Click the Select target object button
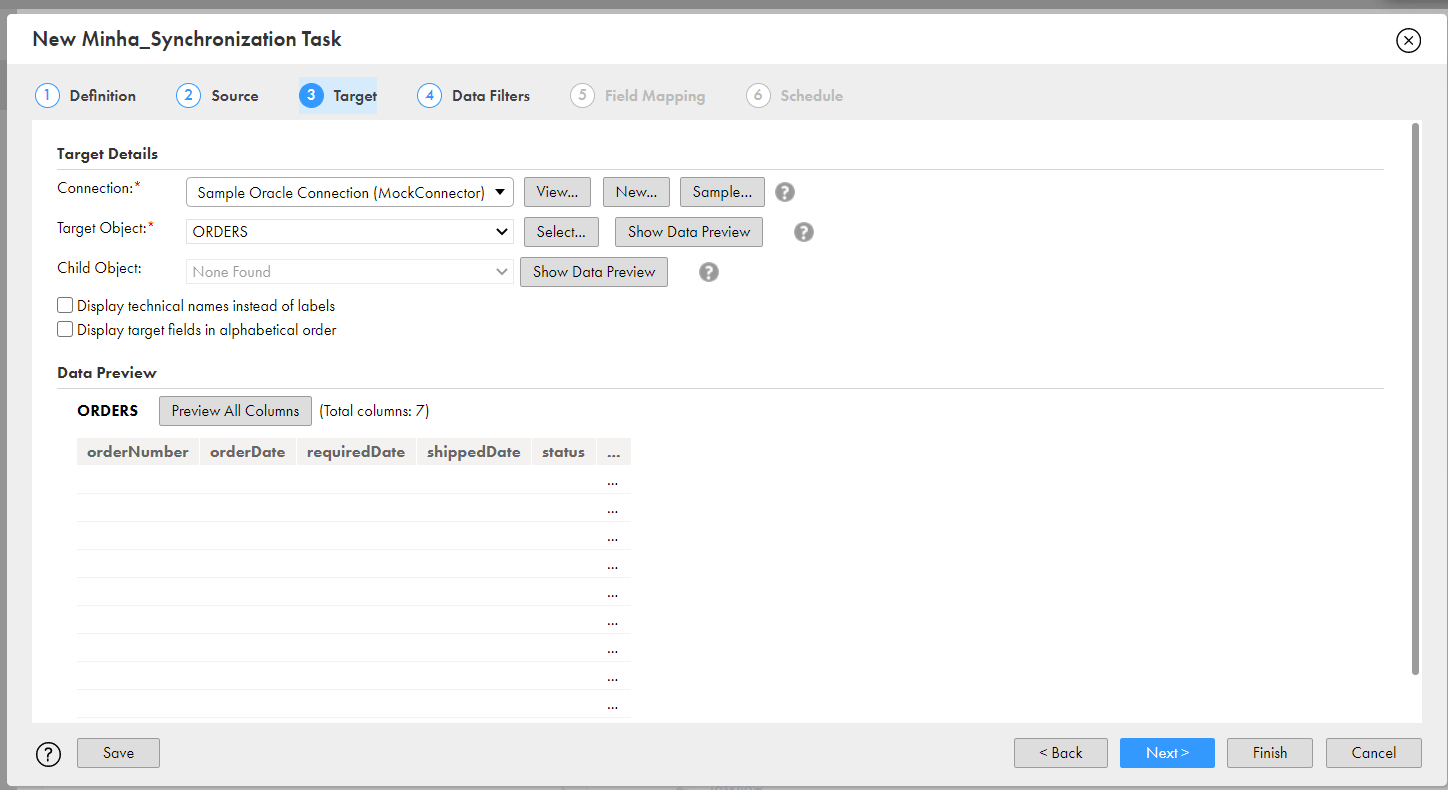This screenshot has width=1448, height=790. (561, 232)
